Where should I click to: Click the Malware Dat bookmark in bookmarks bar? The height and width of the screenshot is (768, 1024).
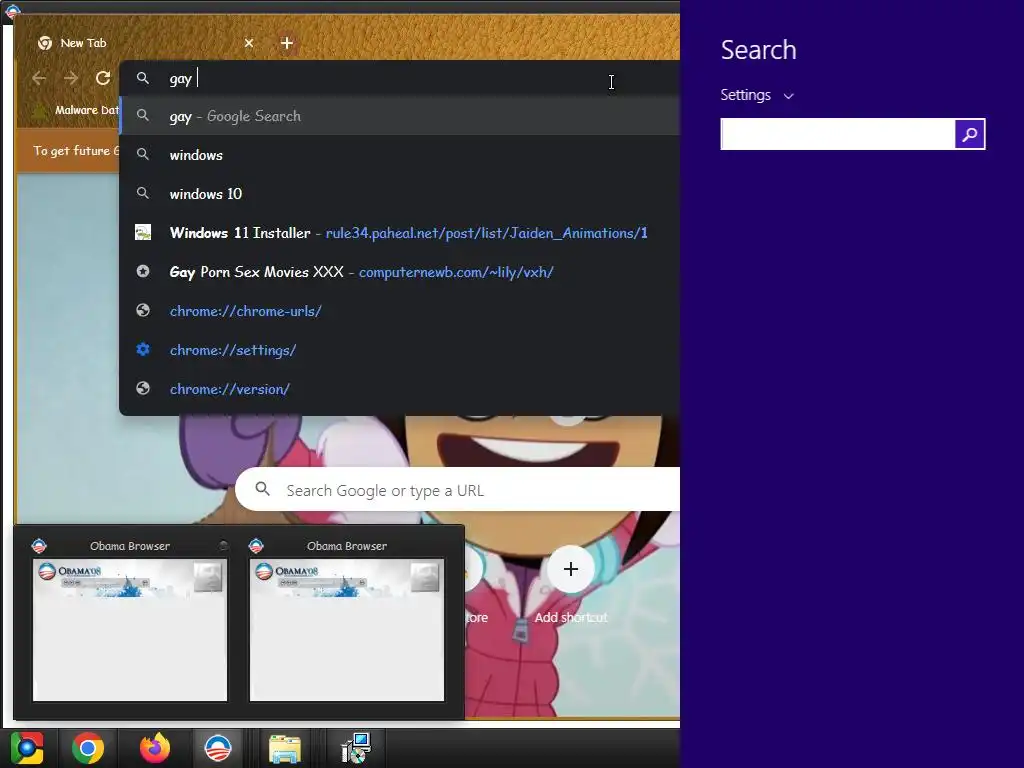(77, 110)
